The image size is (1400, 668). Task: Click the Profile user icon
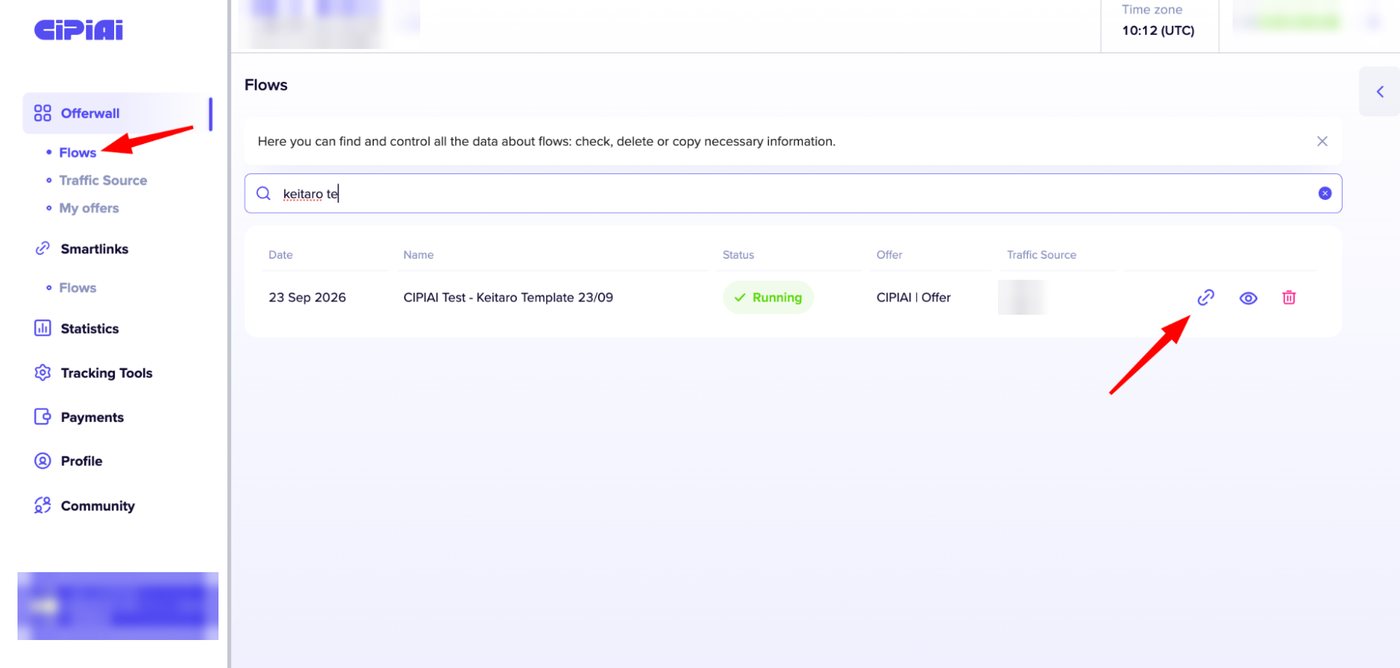[x=42, y=461]
